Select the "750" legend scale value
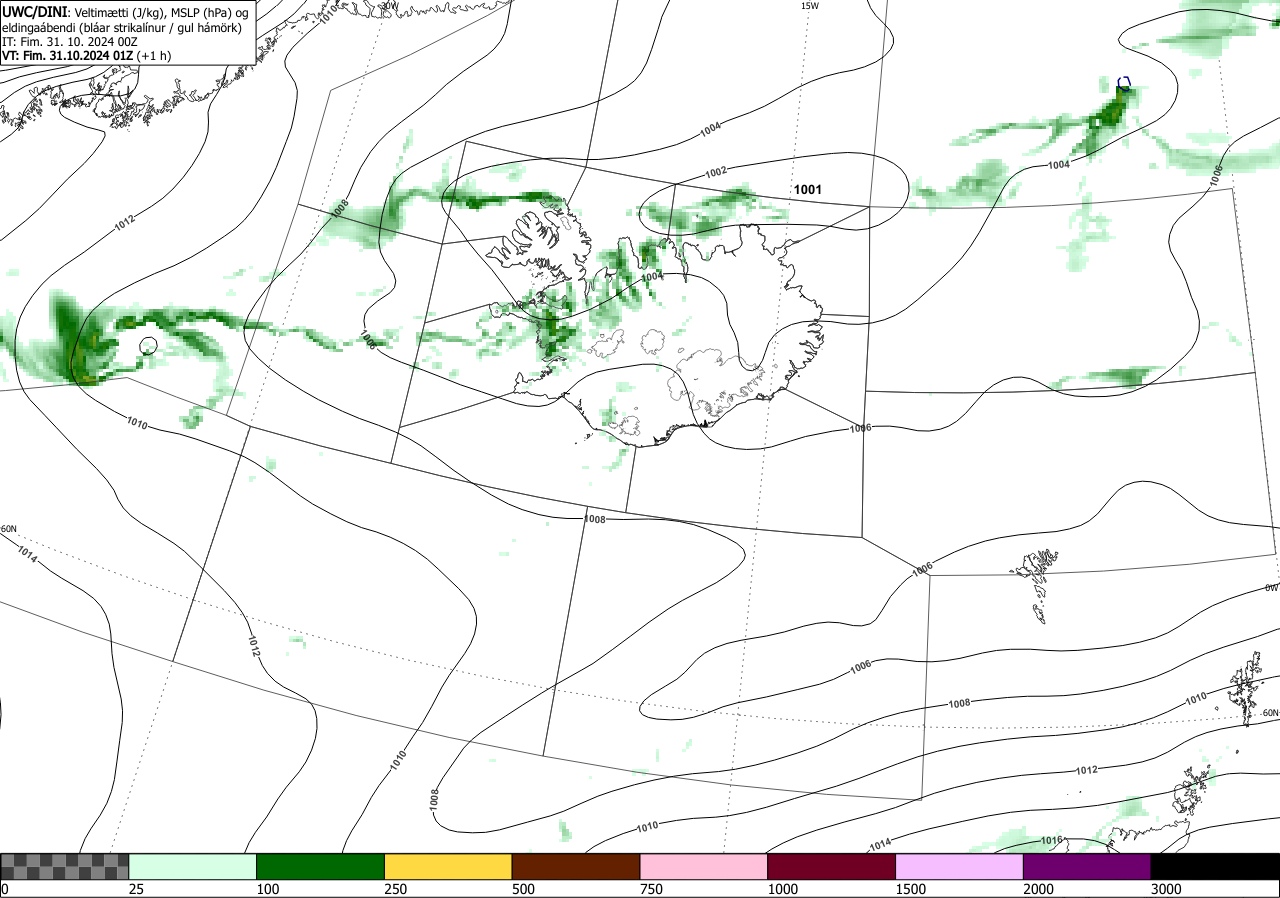The width and height of the screenshot is (1280, 898). (652, 889)
